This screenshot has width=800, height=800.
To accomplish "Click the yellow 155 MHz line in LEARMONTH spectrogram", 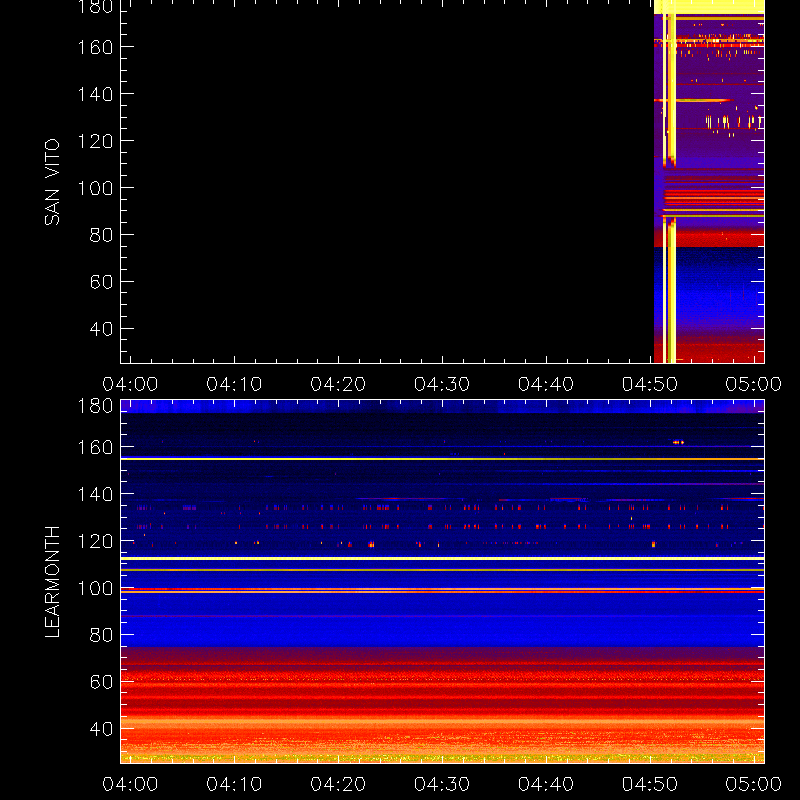I will click(442, 459).
